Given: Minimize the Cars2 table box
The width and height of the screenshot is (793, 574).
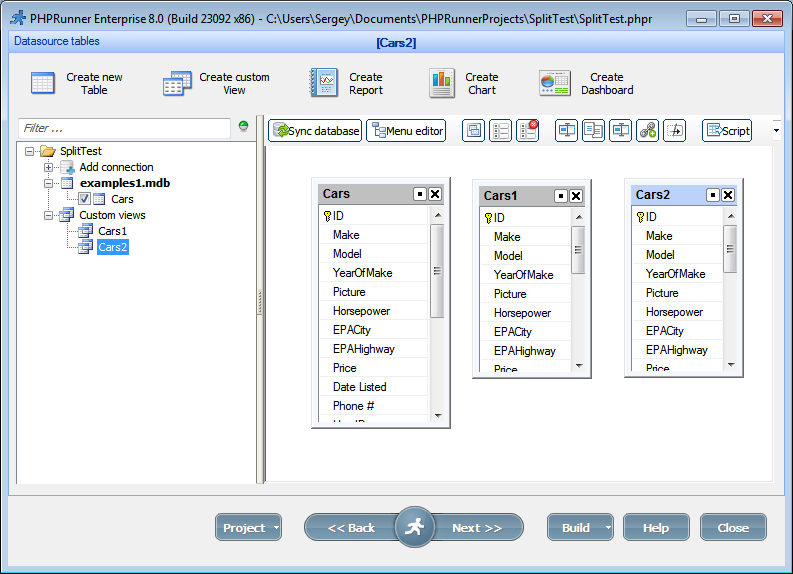Looking at the screenshot, I should click(x=713, y=195).
